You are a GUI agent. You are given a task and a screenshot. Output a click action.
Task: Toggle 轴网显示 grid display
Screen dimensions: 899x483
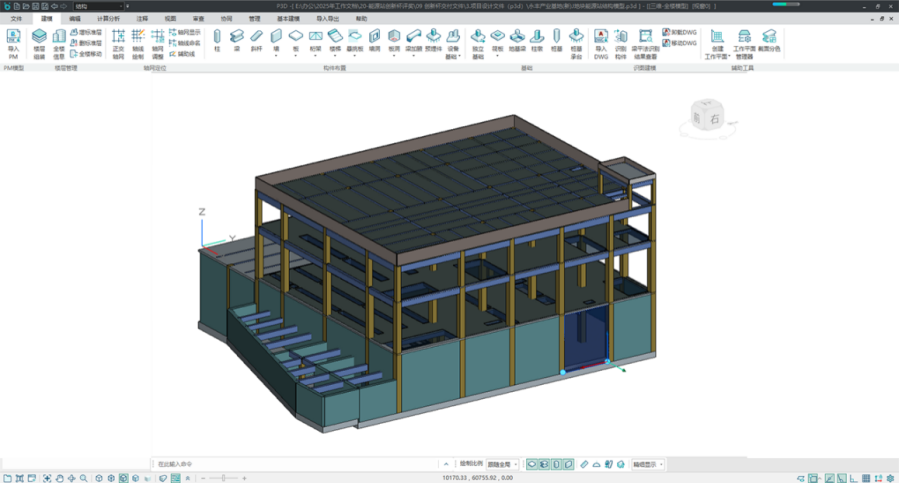coord(184,32)
